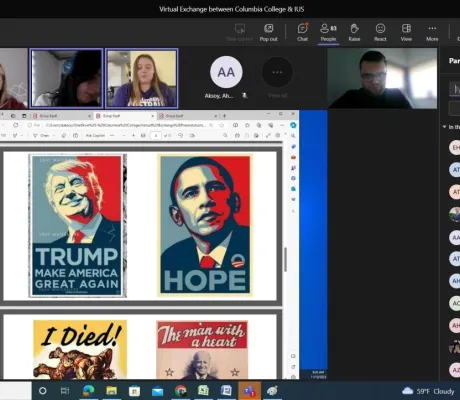Image resolution: width=460 pixels, height=400 pixels.
Task: Open a new browser tab with plus button
Action: (x=224, y=116)
